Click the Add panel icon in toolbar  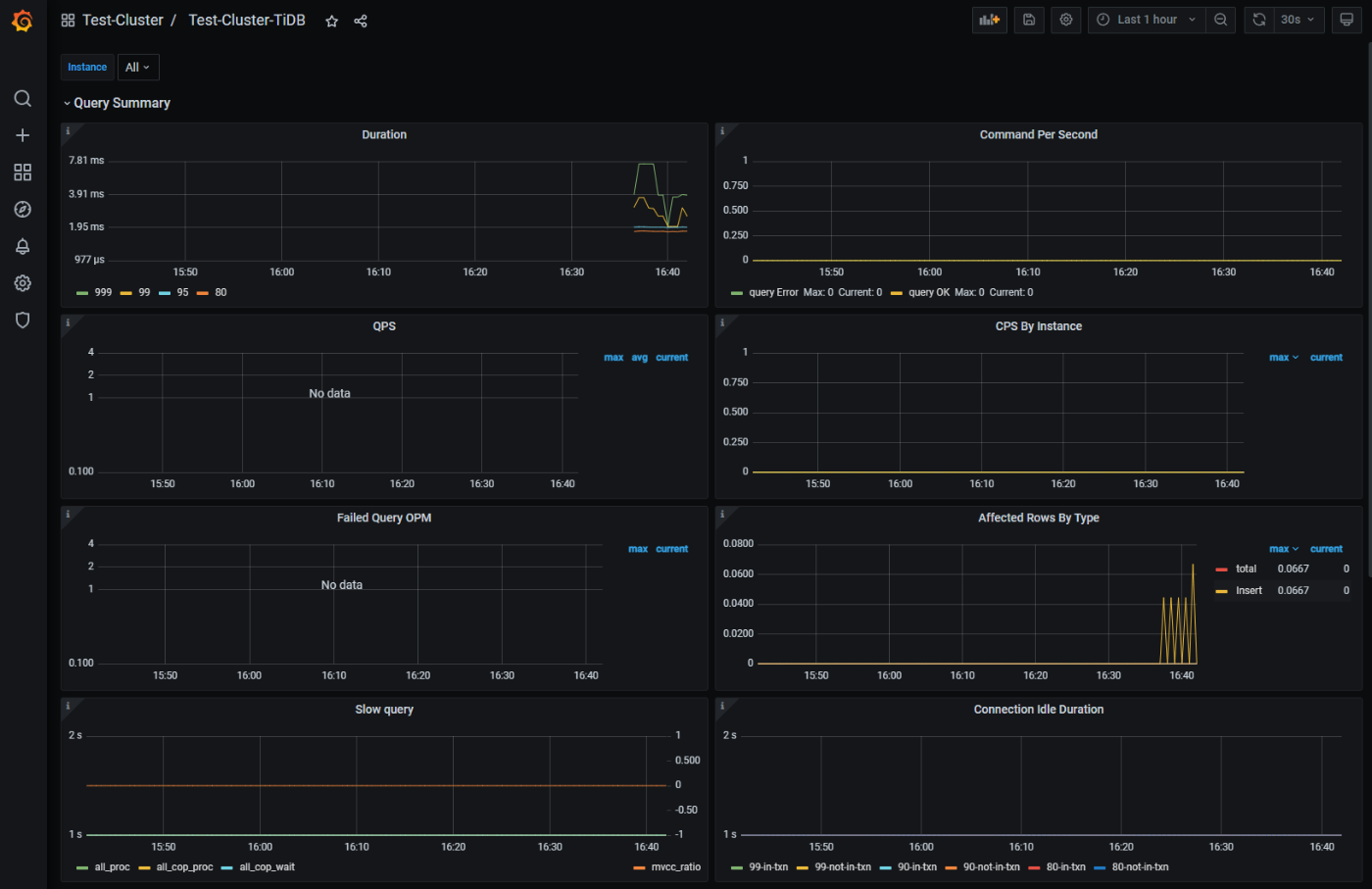point(990,20)
